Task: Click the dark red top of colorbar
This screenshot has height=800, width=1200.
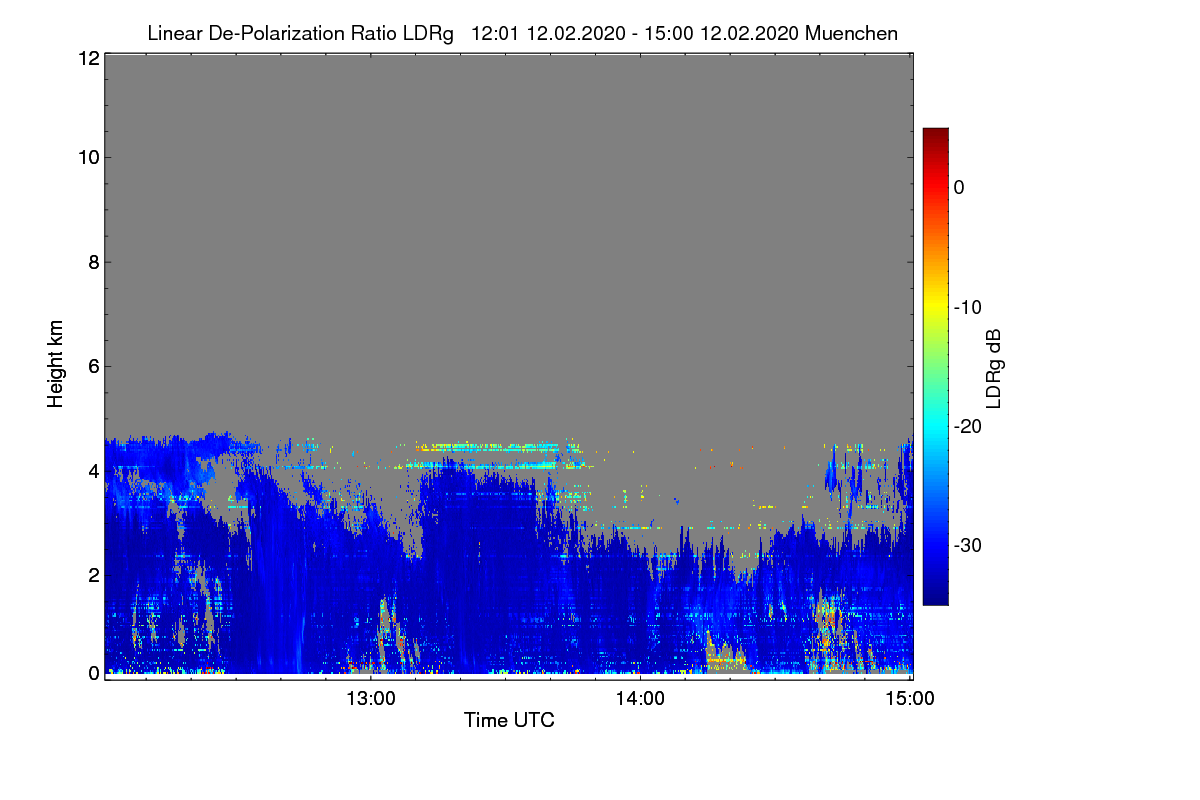Action: tap(935, 135)
